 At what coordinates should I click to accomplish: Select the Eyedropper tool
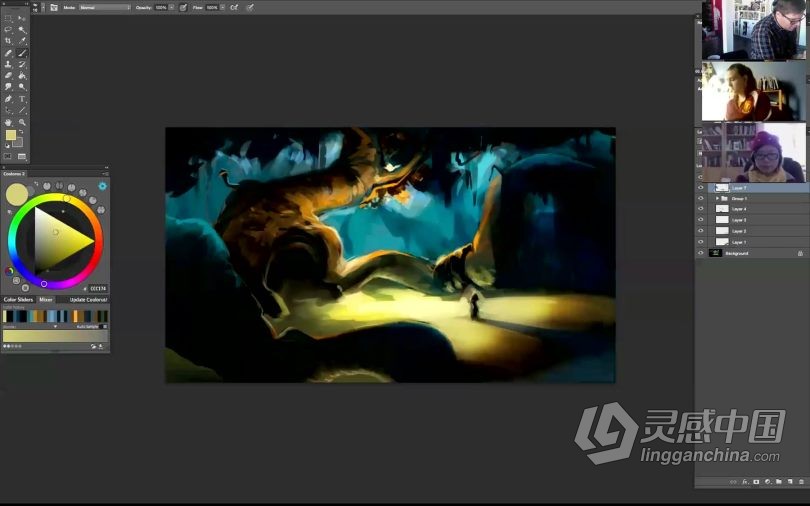(22, 41)
